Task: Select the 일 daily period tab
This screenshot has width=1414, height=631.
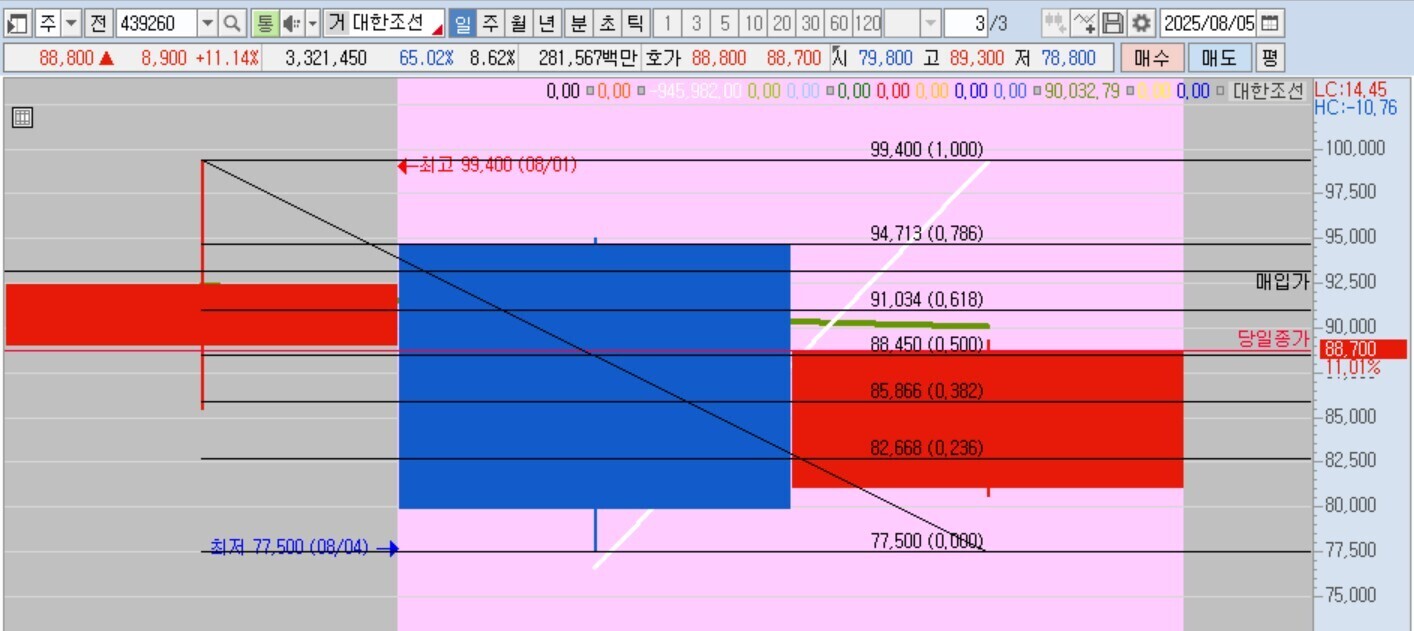Action: click(x=462, y=23)
